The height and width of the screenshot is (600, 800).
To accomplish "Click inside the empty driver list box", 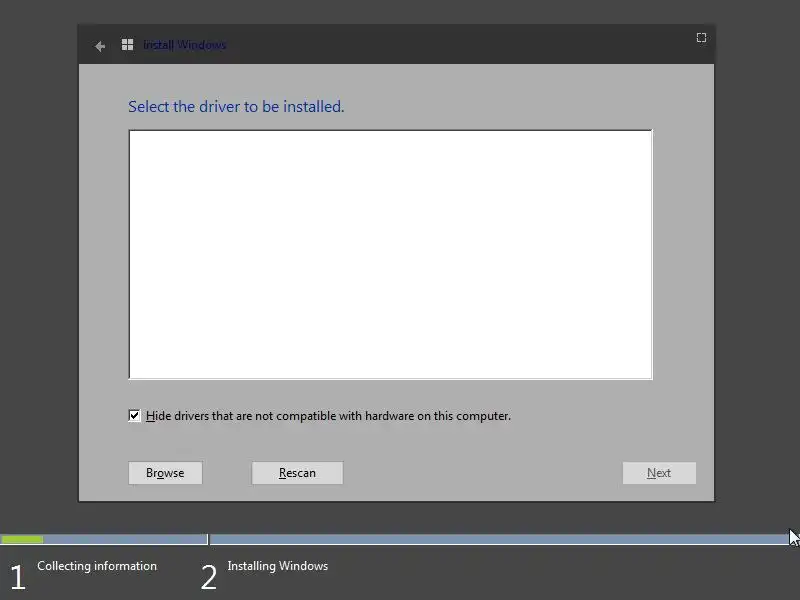I will click(390, 255).
